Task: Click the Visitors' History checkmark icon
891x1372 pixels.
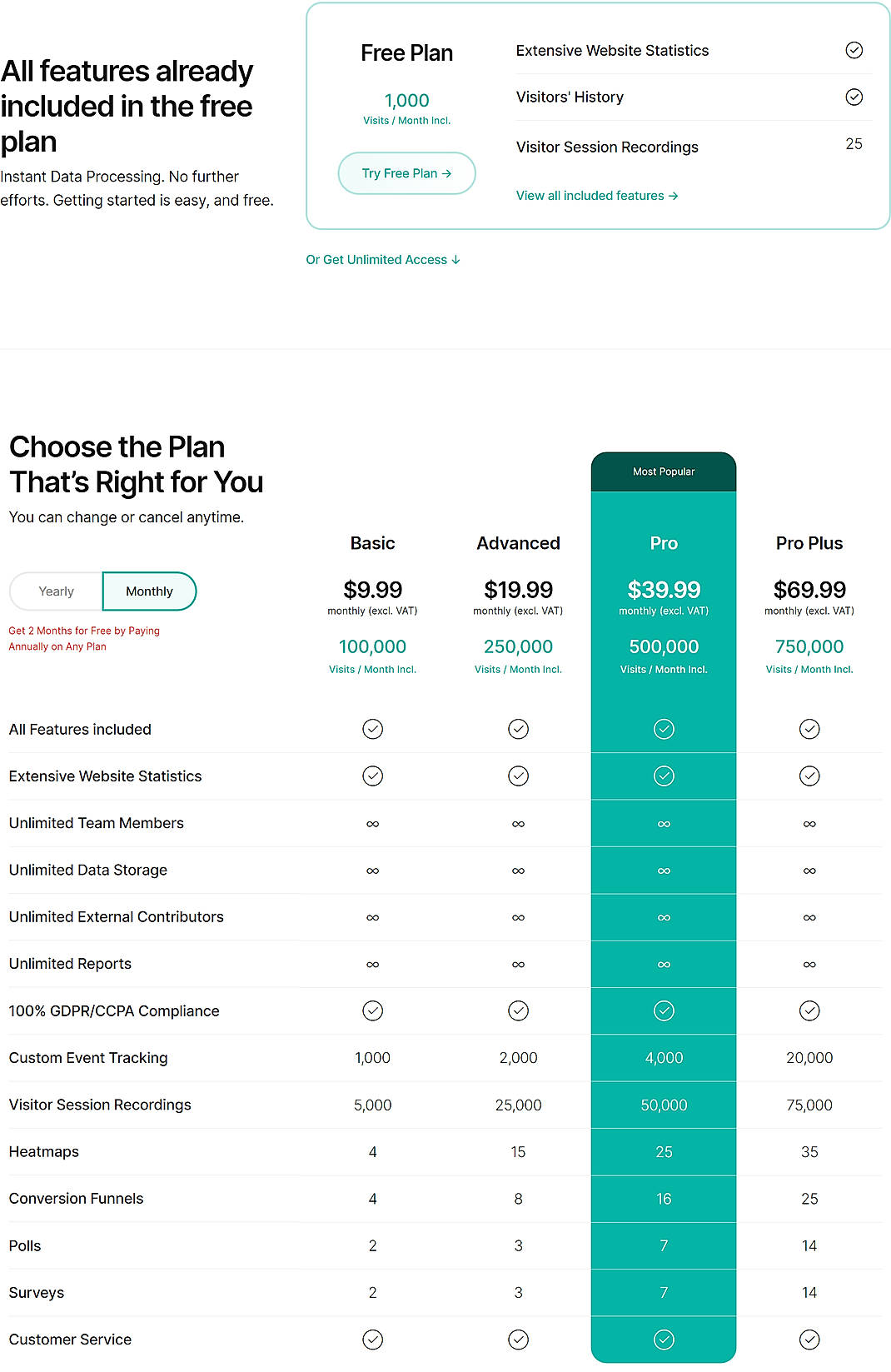Action: pos(854,97)
